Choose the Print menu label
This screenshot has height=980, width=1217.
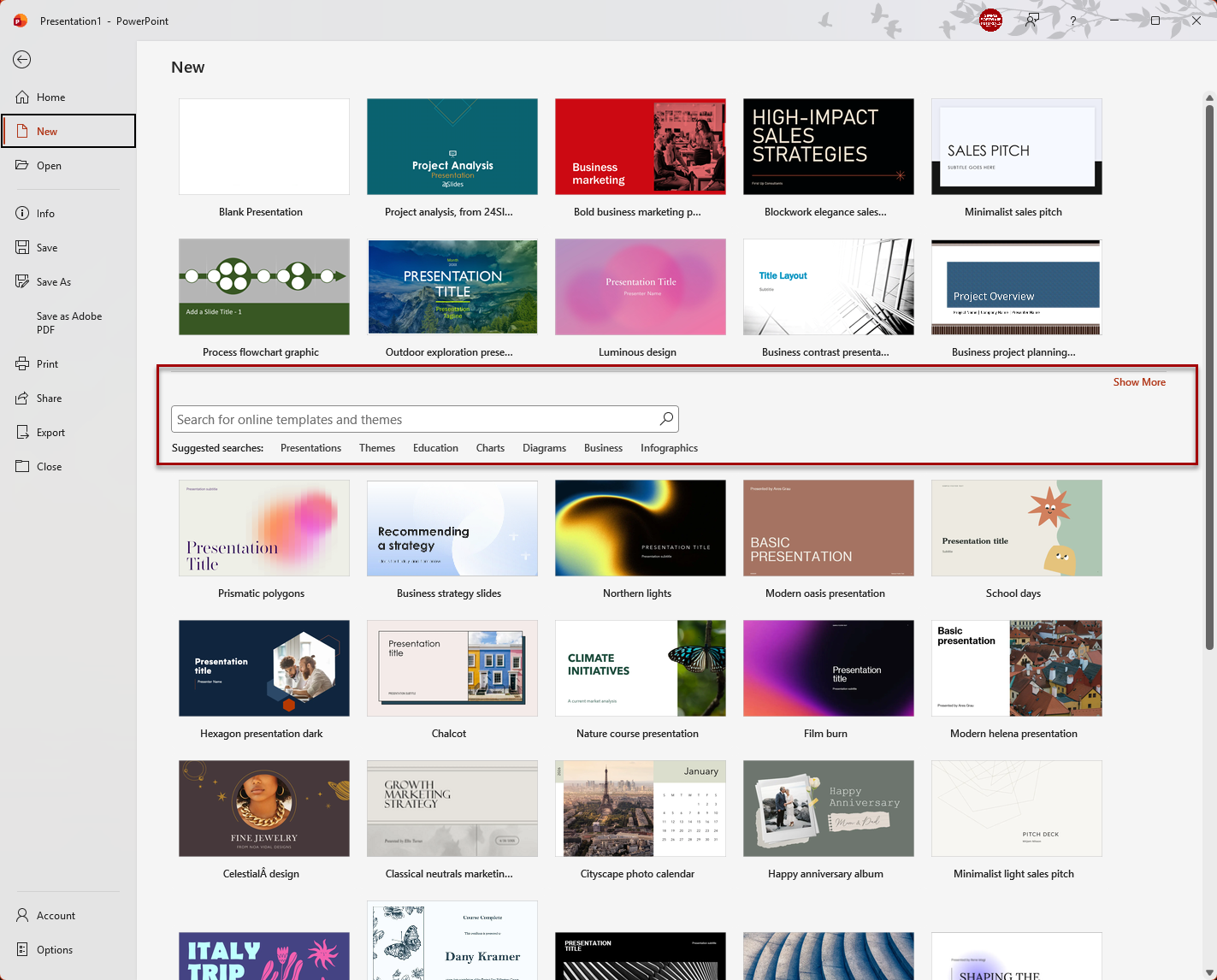pos(47,363)
